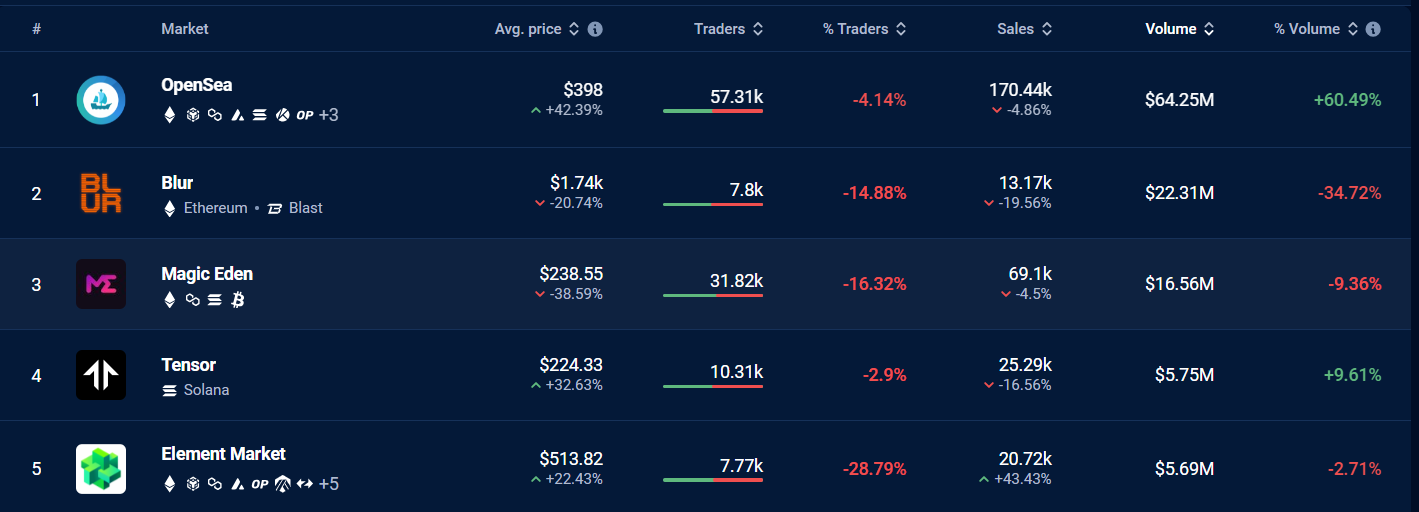Expand OpenSea's +3 more chains
1419x512 pixels.
click(328, 115)
